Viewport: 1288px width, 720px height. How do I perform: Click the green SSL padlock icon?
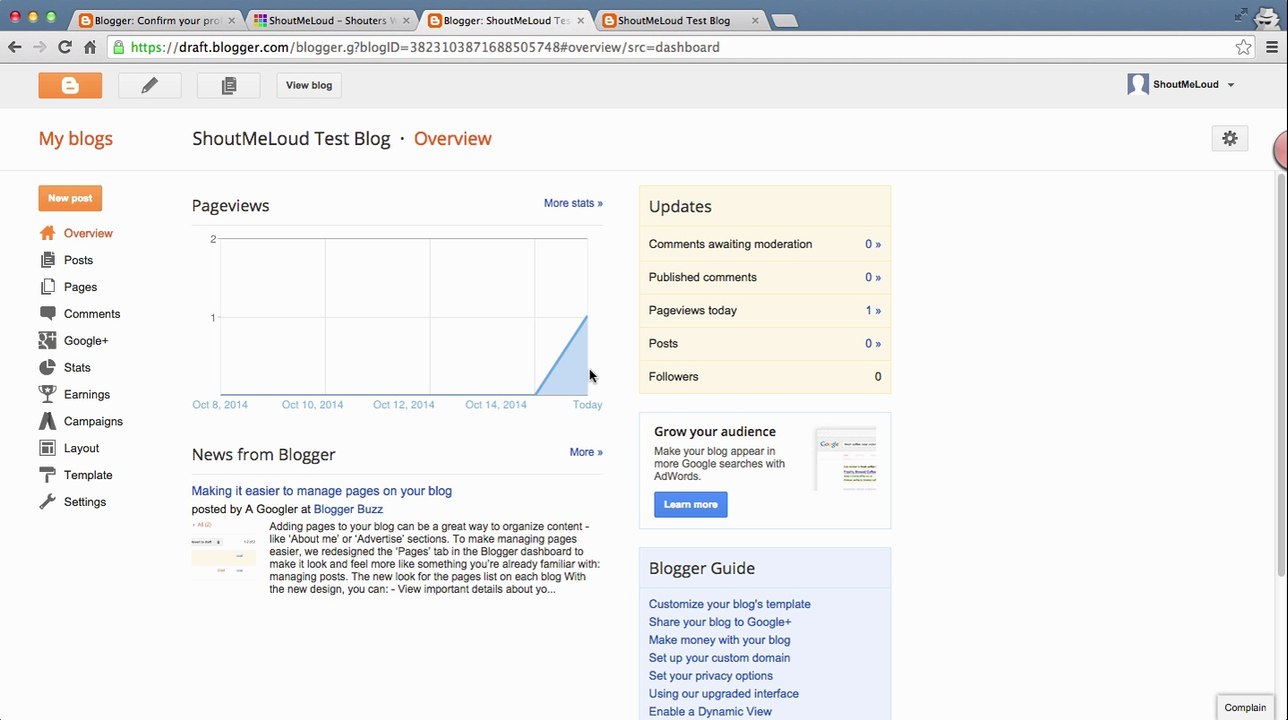point(119,47)
